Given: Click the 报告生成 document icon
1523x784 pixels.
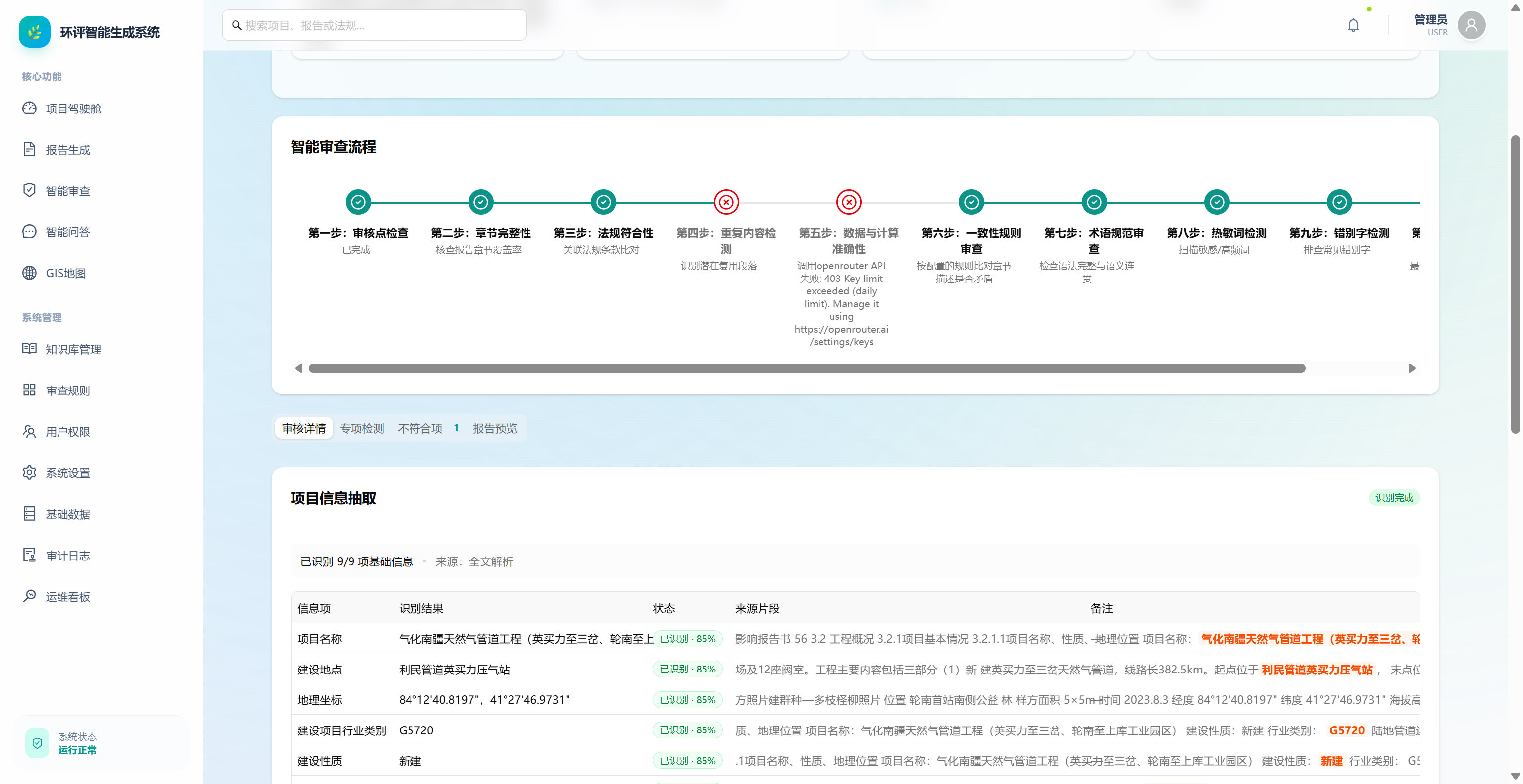Looking at the screenshot, I should 30,149.
